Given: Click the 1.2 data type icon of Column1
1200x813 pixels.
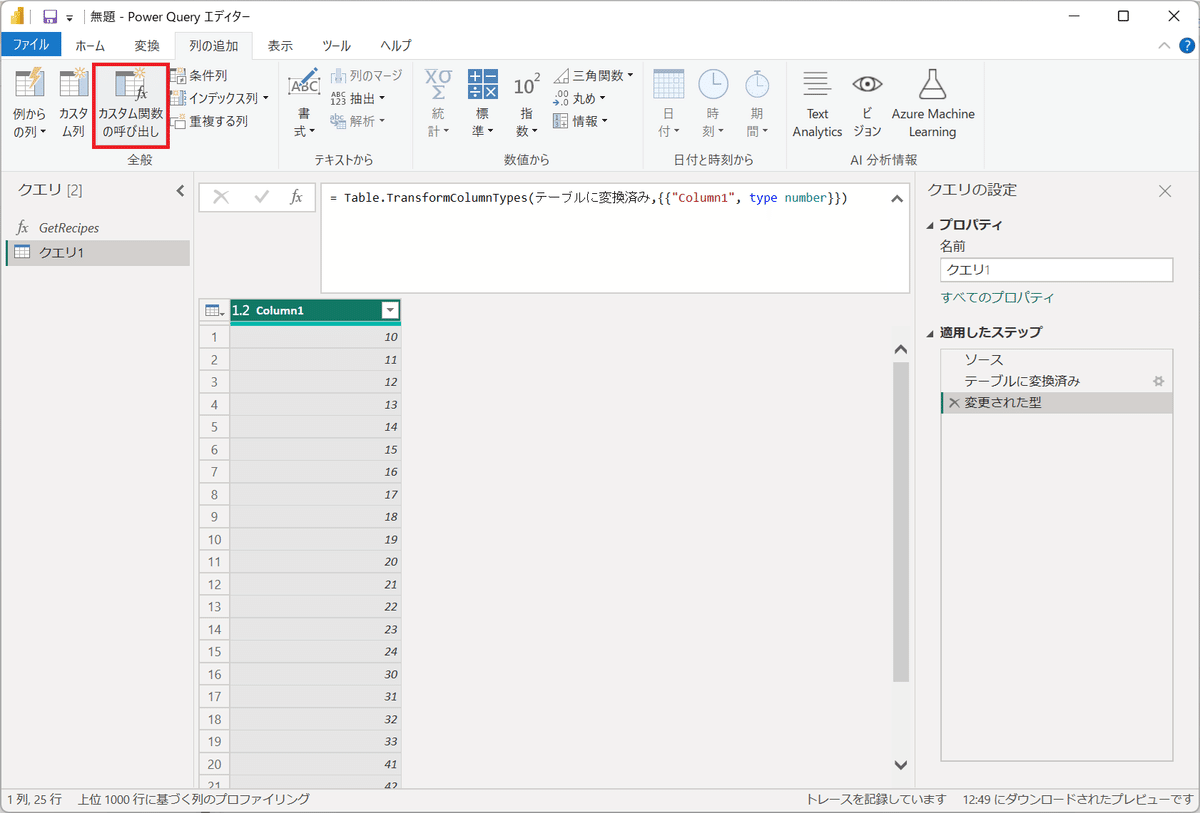Looking at the screenshot, I should point(241,311).
